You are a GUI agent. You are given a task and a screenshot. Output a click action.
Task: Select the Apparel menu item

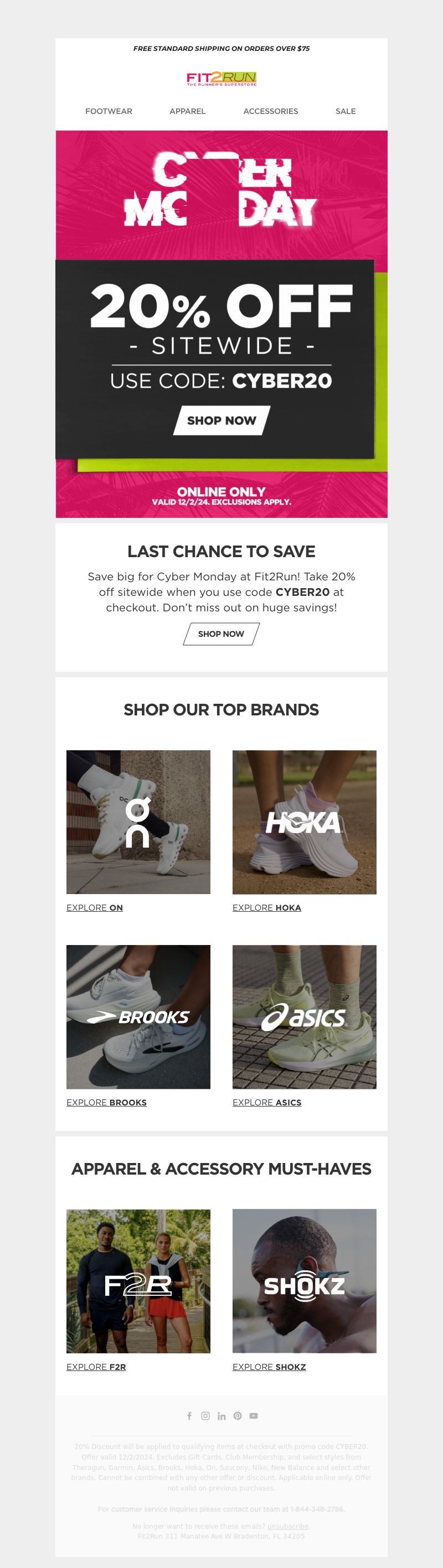pos(188,111)
